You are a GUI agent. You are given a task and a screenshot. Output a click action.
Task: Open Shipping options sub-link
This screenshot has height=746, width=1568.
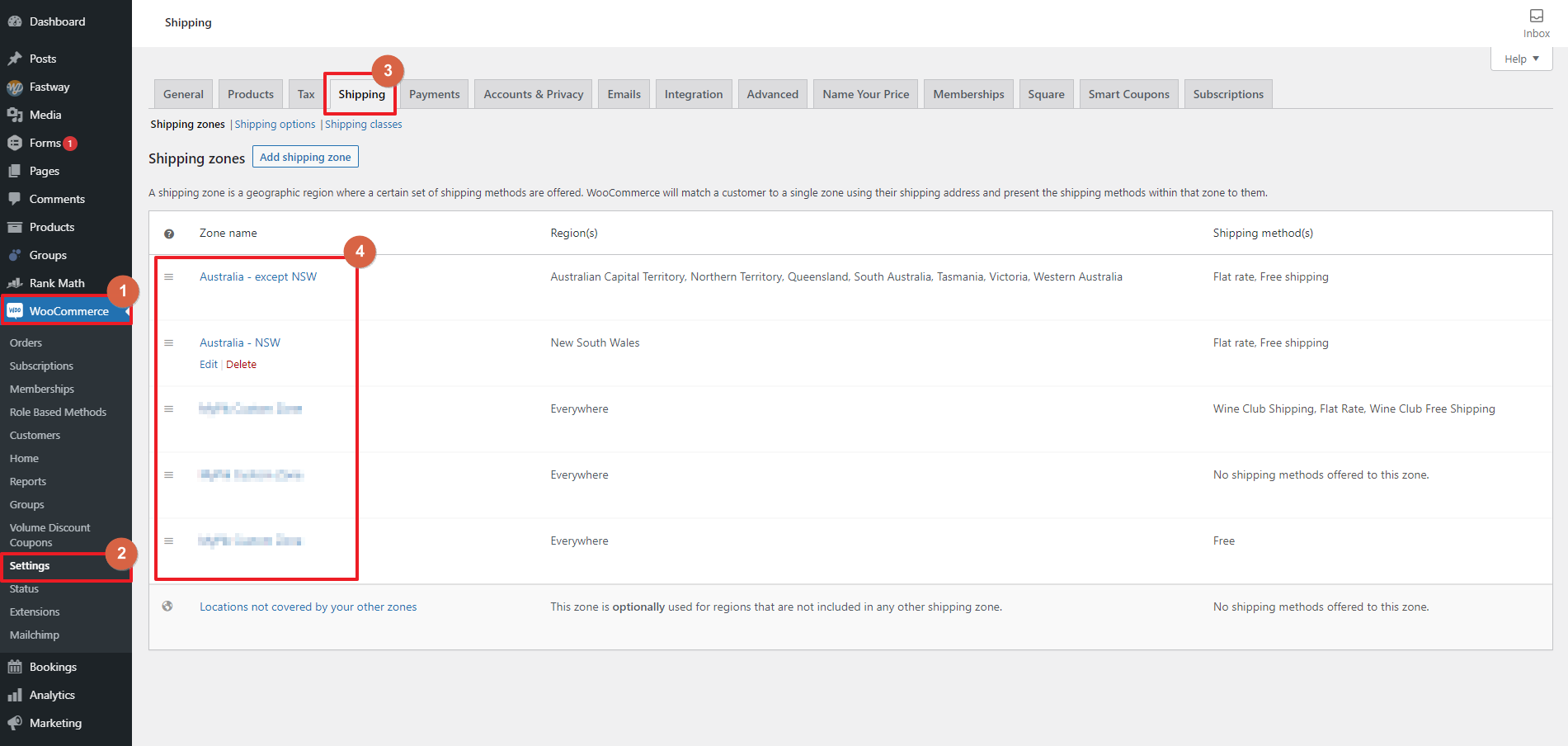[275, 125]
